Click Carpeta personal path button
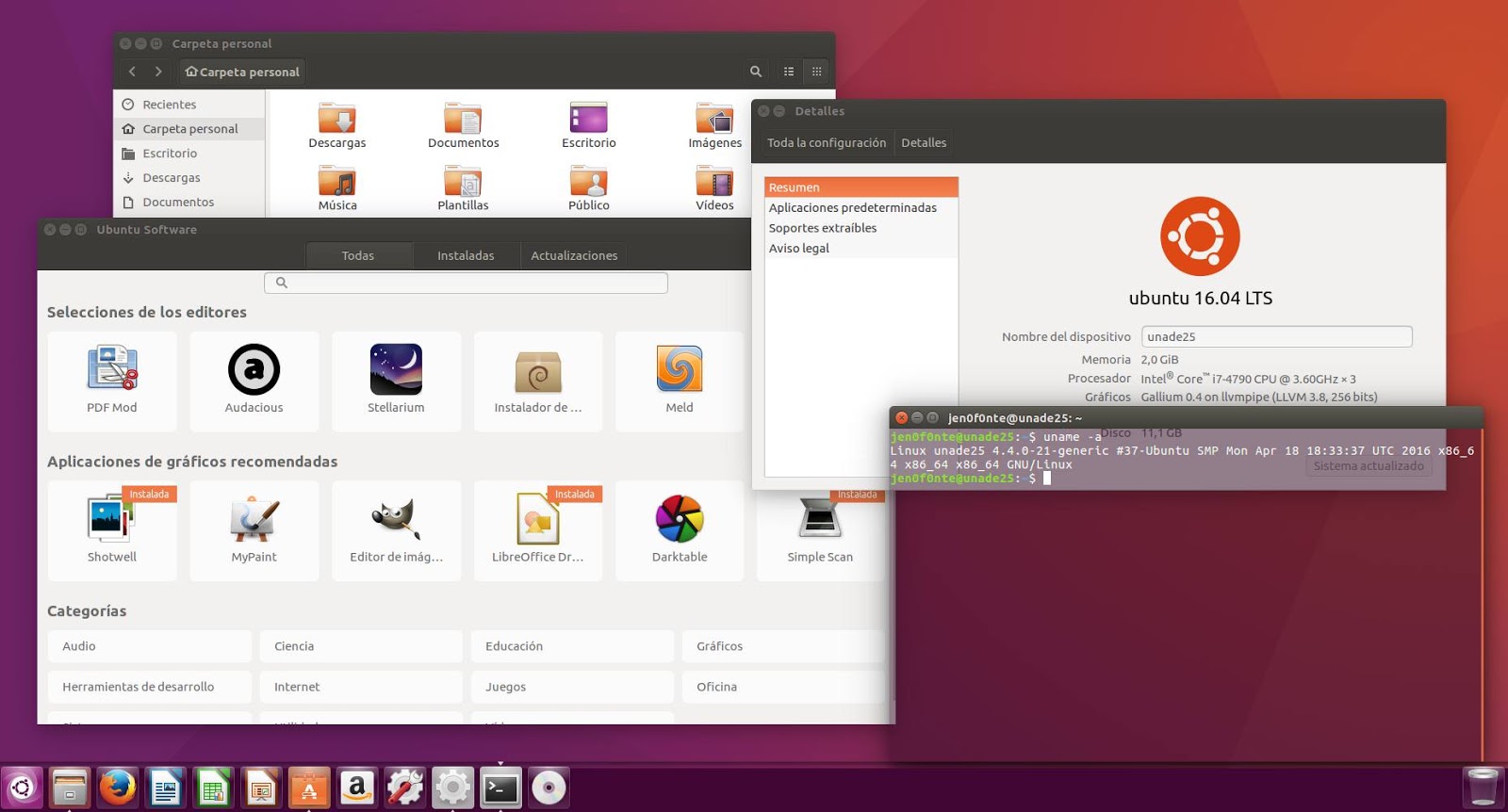The image size is (1508, 812). (242, 72)
